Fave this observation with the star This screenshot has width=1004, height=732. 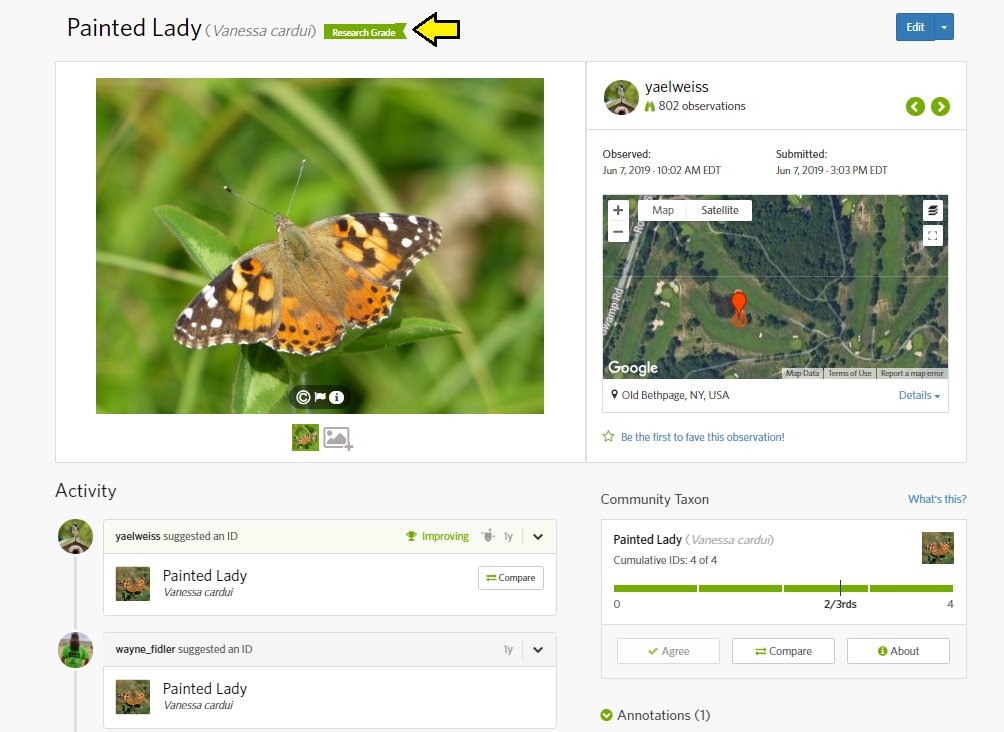[608, 437]
